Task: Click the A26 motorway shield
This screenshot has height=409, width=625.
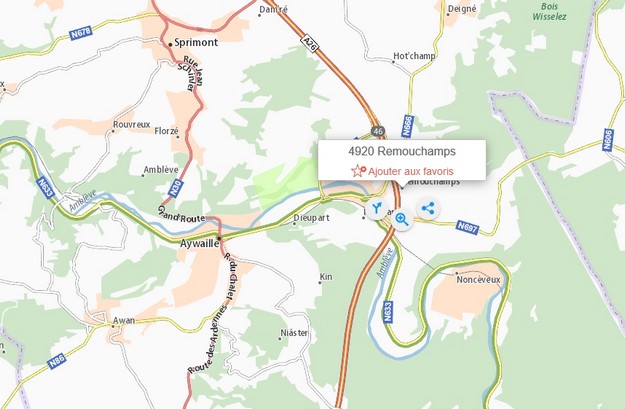Action: coord(310,44)
